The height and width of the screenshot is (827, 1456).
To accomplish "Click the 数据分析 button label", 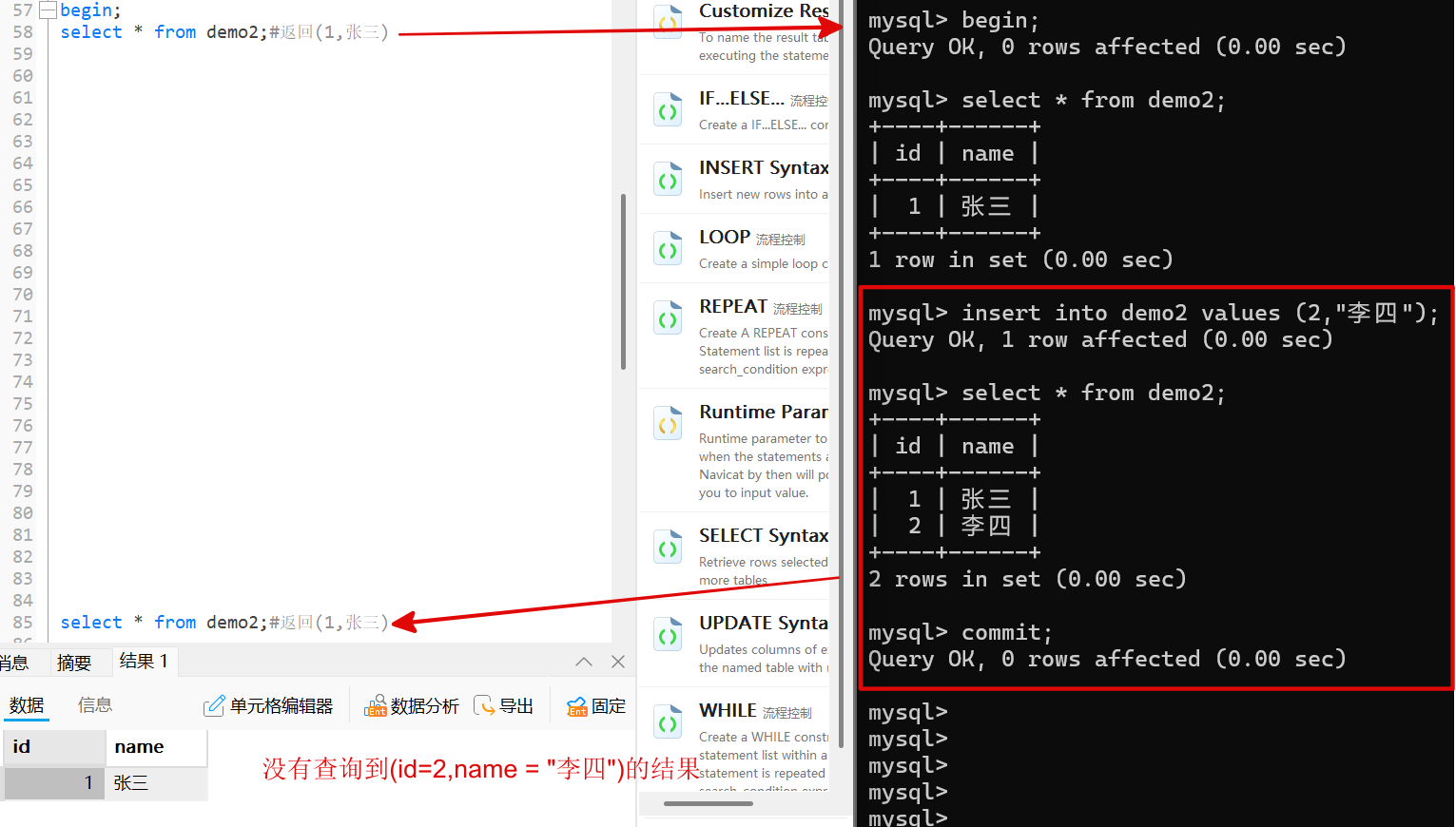I will pyautogui.click(x=424, y=706).
